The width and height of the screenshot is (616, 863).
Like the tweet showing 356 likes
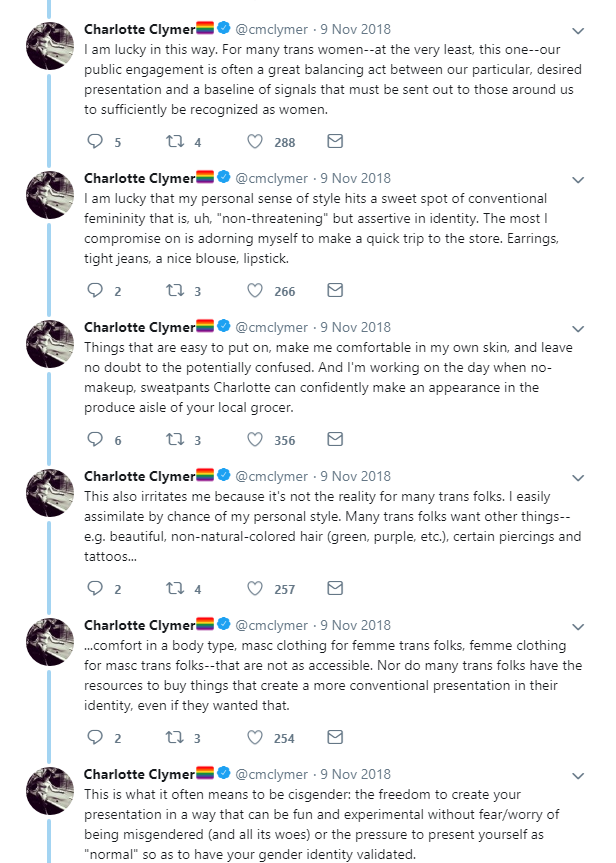(x=254, y=439)
